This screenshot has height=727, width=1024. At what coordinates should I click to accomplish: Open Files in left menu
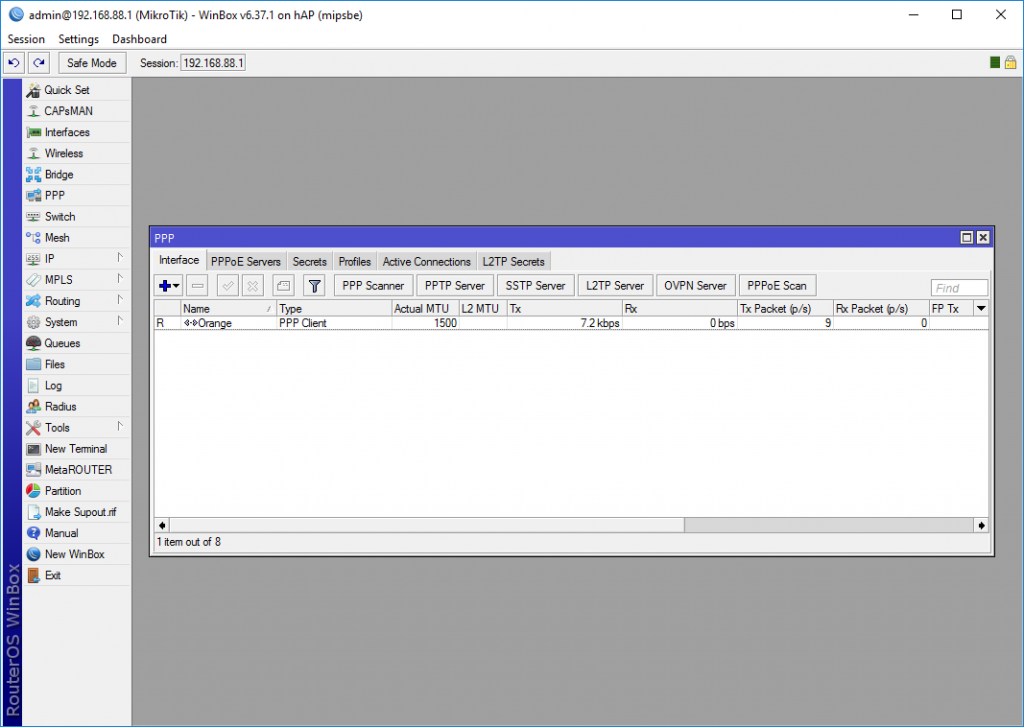point(55,364)
